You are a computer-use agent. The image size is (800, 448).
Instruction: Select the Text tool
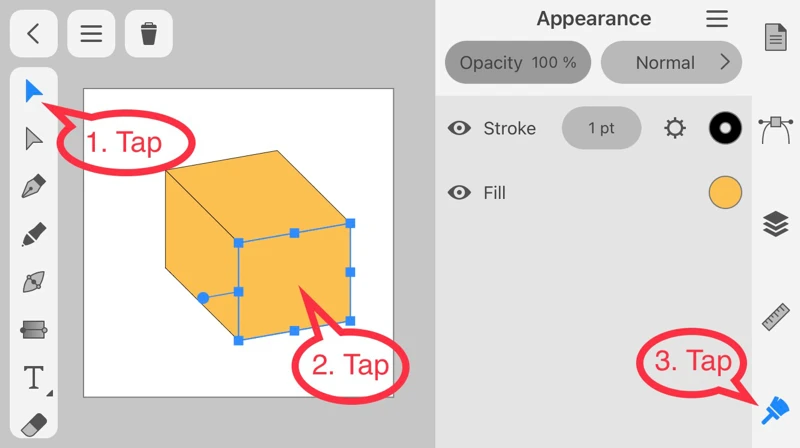point(34,377)
